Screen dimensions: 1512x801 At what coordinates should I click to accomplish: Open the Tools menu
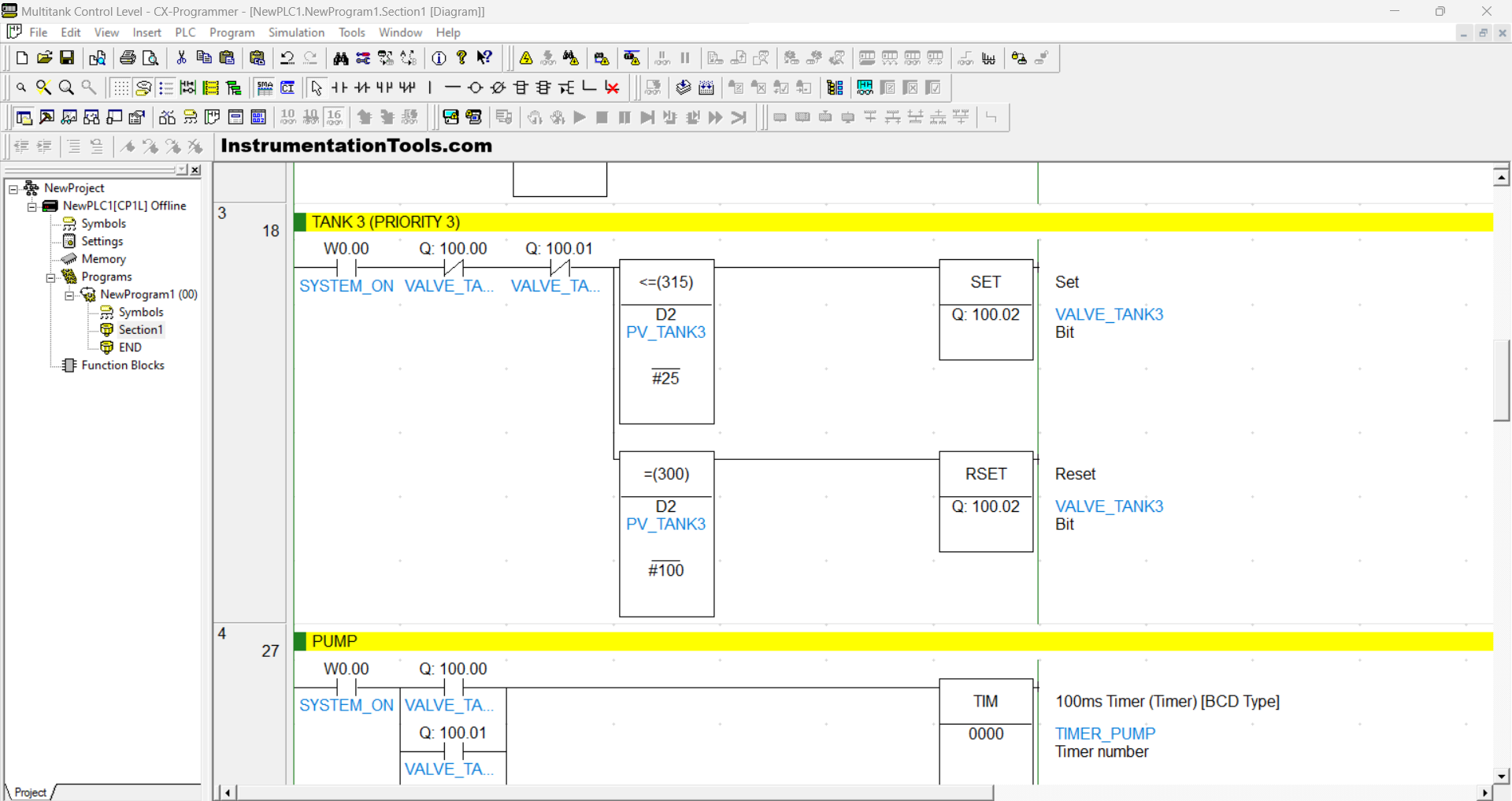tap(352, 32)
